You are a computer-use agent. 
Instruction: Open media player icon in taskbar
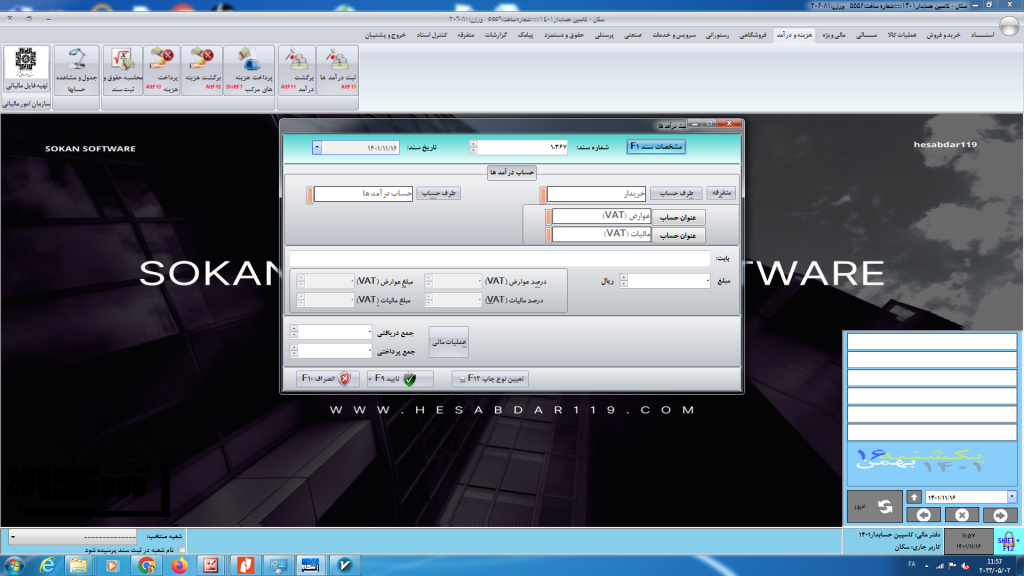click(112, 566)
